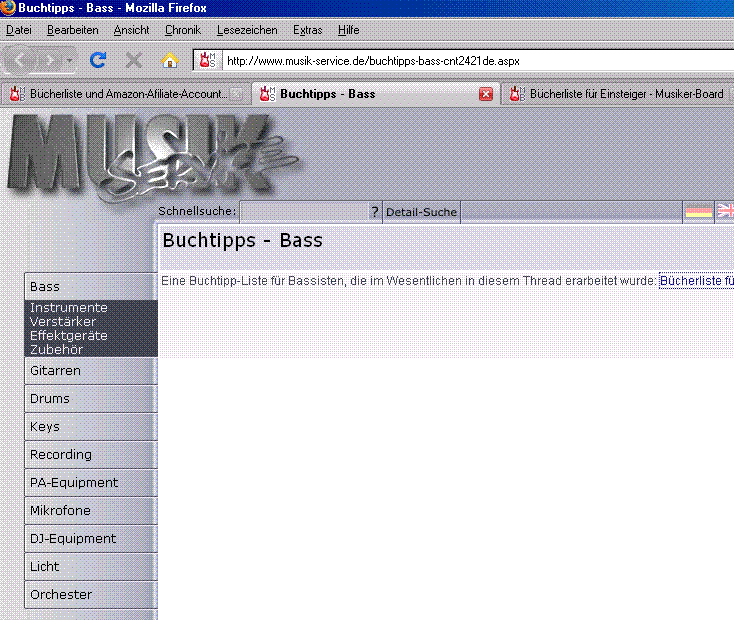This screenshot has height=620, width=734.
Task: Go to the Home page icon
Action: [x=169, y=60]
